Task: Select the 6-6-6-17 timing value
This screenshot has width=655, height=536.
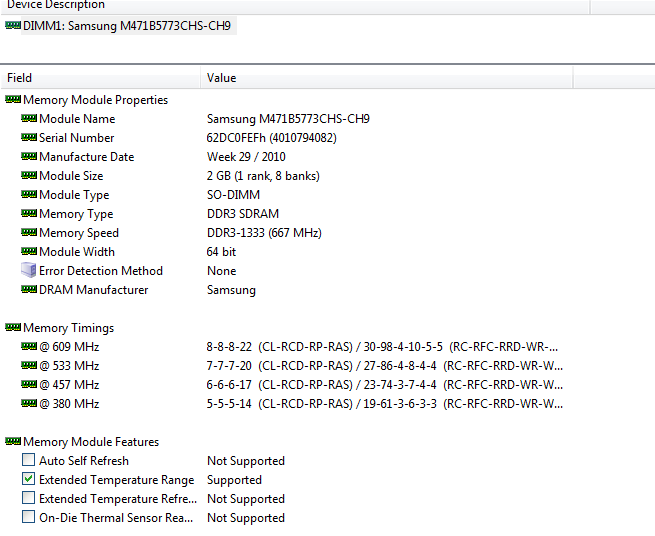Action: [229, 385]
